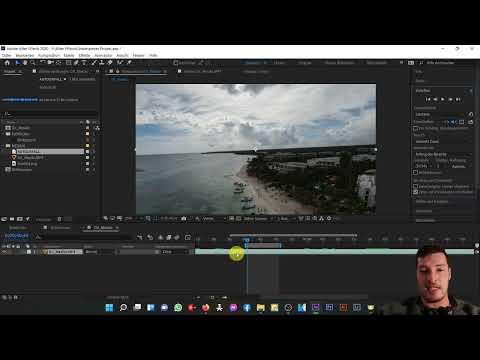Toggle audio inclusion icon in Einschließen row
Viewport: 480px width, 360px height.
(x=453, y=122)
